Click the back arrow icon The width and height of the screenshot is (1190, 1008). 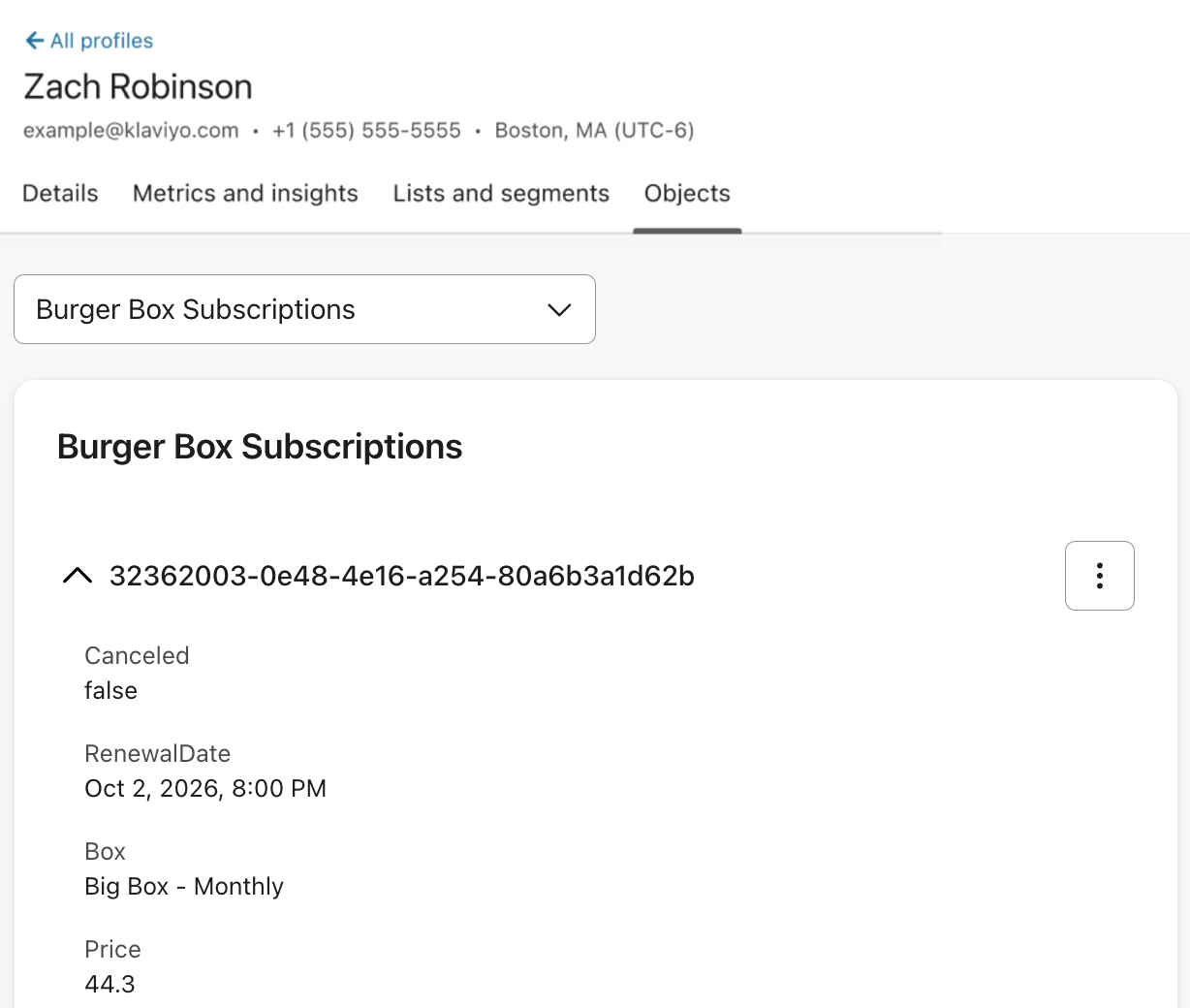tap(34, 40)
